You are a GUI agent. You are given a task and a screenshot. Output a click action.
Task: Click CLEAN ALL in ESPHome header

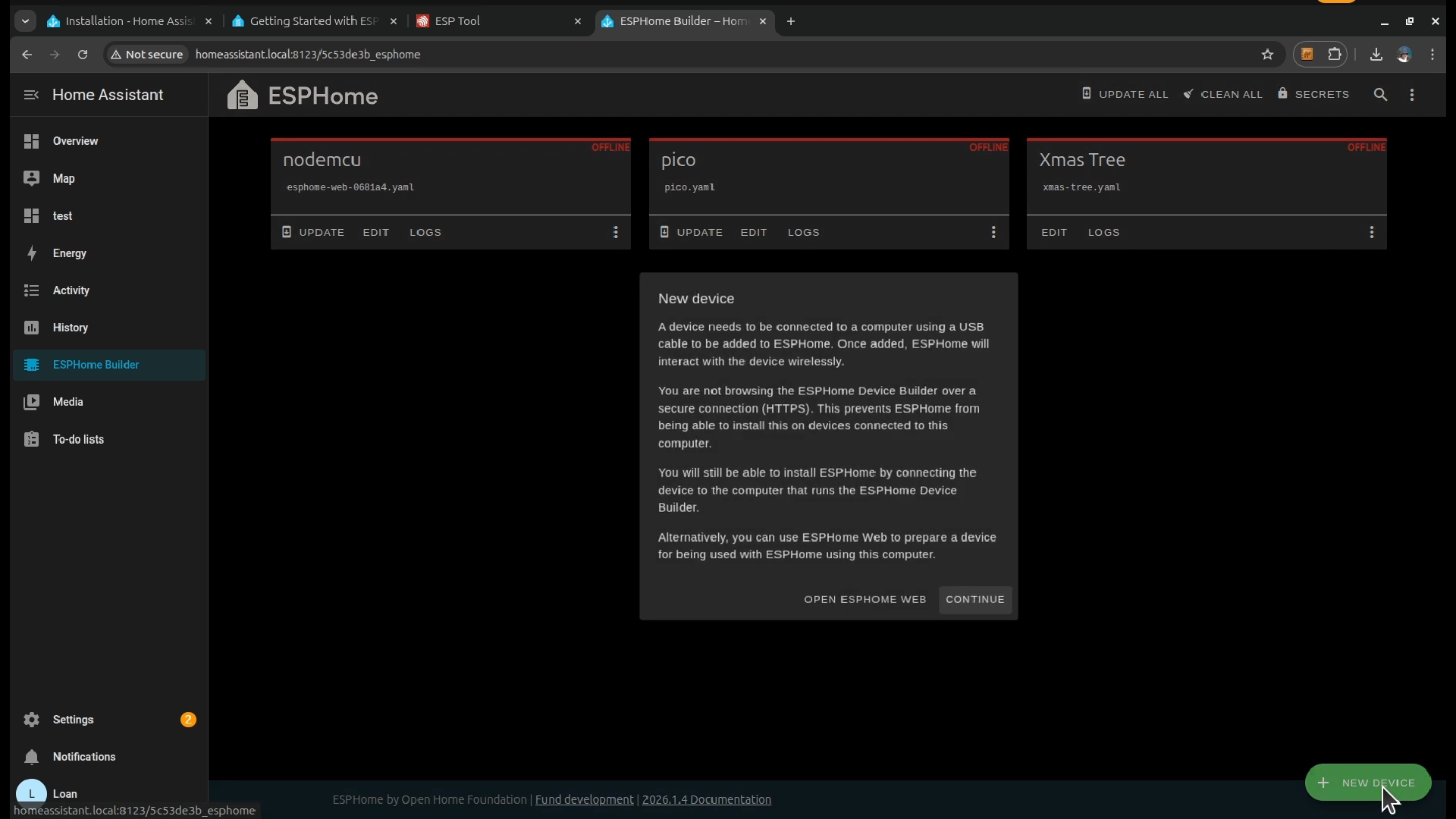[1222, 94]
